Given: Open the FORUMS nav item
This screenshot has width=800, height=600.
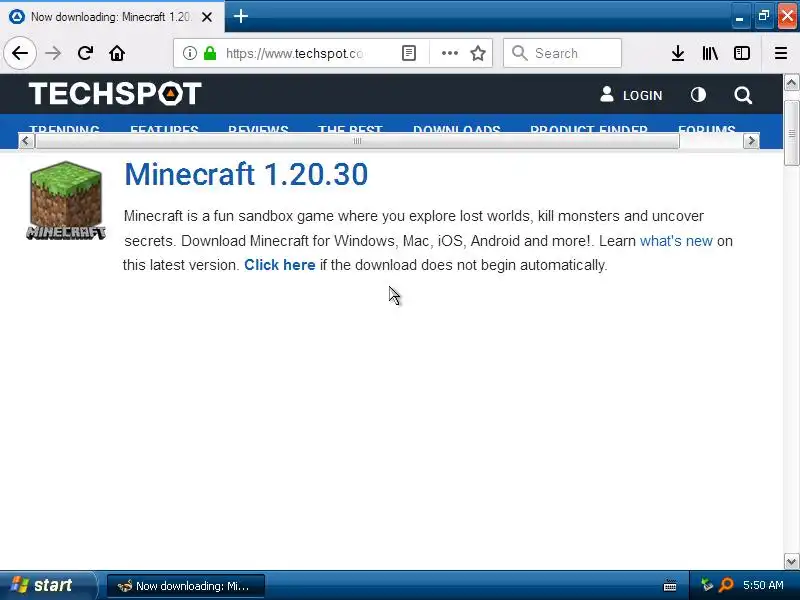Looking at the screenshot, I should 707,129.
